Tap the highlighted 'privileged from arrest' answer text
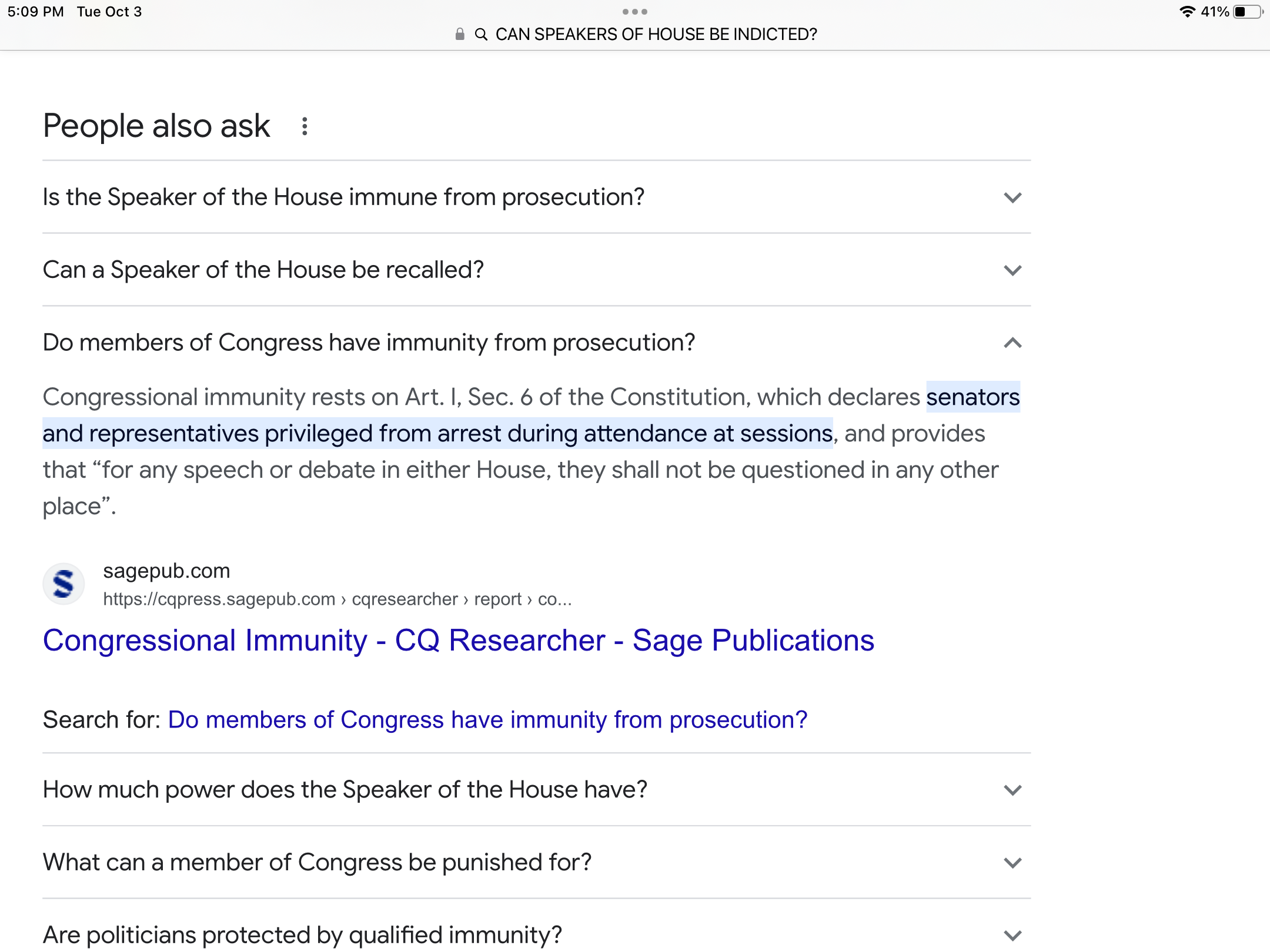 pyautogui.click(x=437, y=434)
